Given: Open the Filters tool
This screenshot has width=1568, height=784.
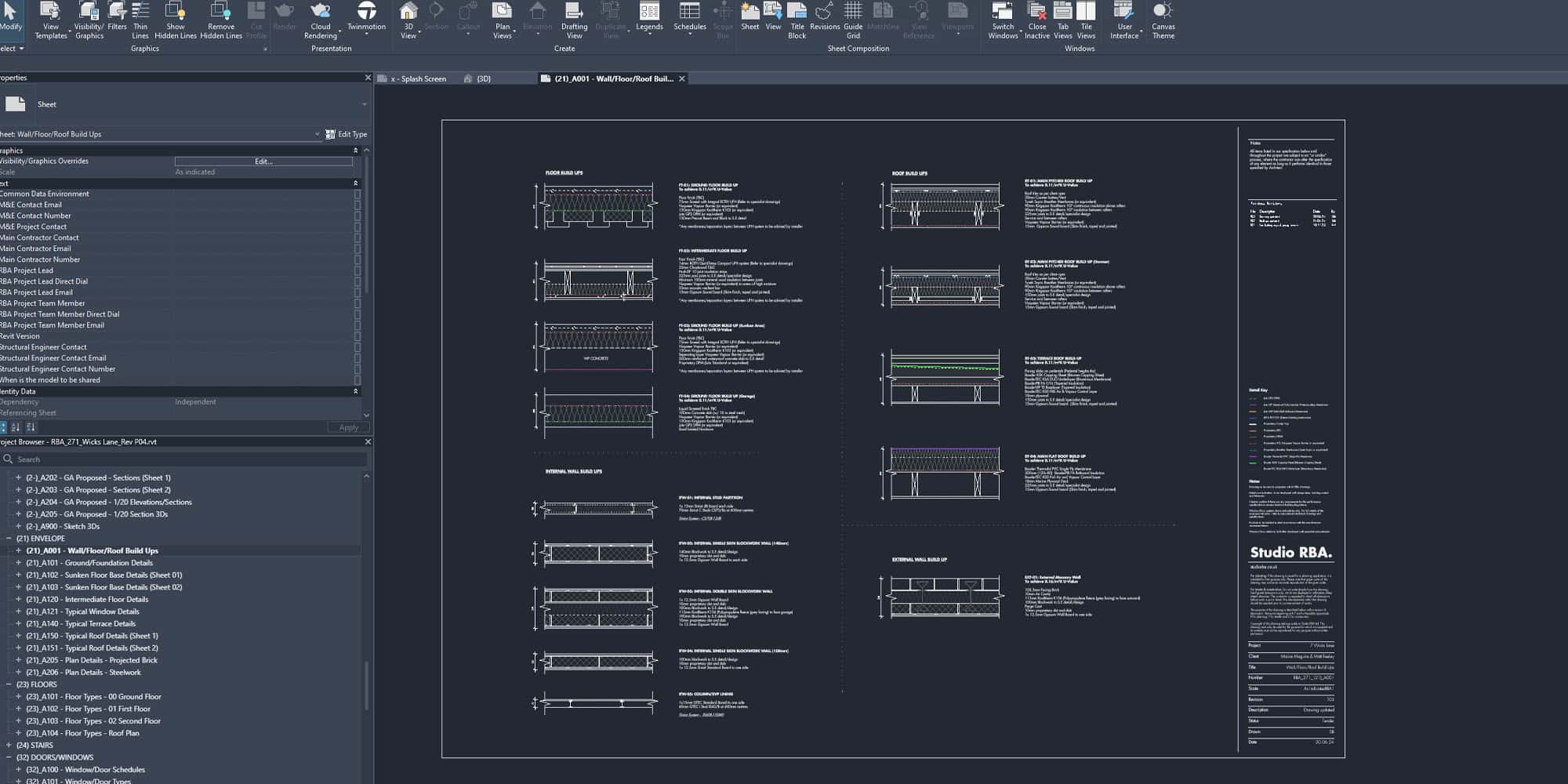Looking at the screenshot, I should tap(117, 17).
